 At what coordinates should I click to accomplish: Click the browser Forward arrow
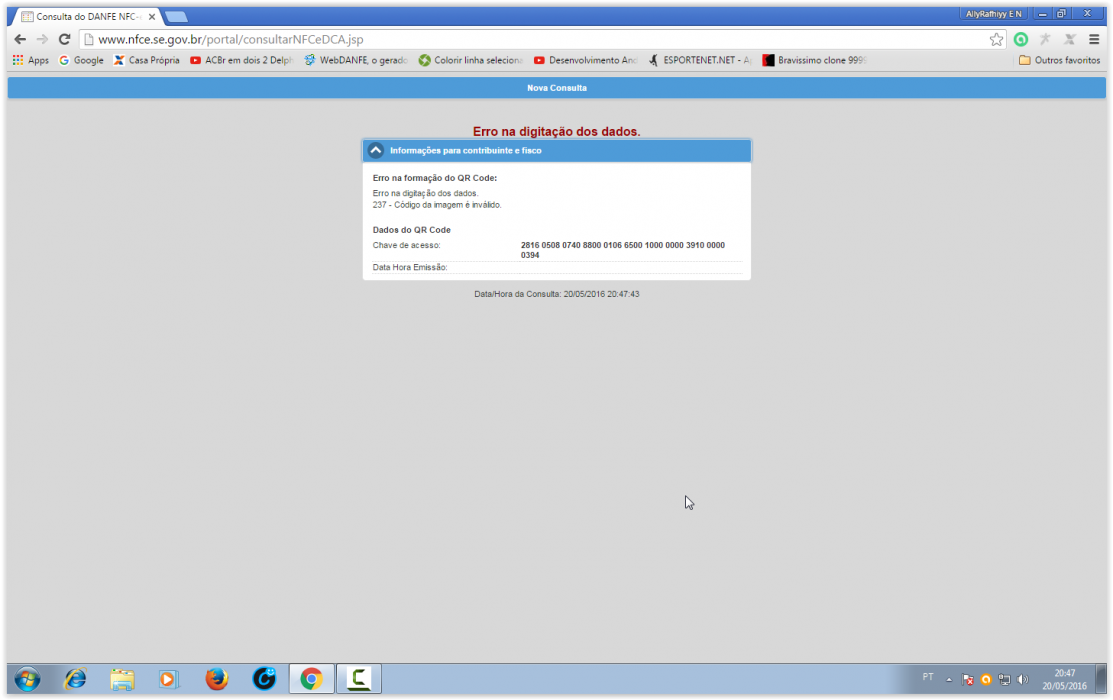(42, 40)
